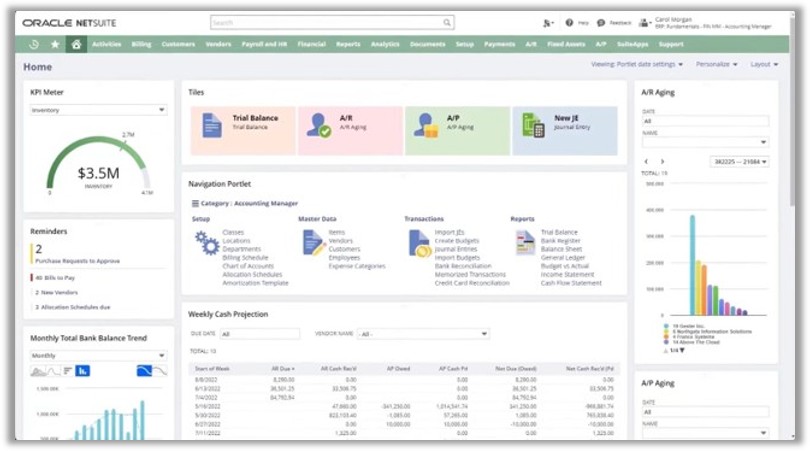Open the Help question mark icon
The image size is (810, 451).
(x=569, y=23)
